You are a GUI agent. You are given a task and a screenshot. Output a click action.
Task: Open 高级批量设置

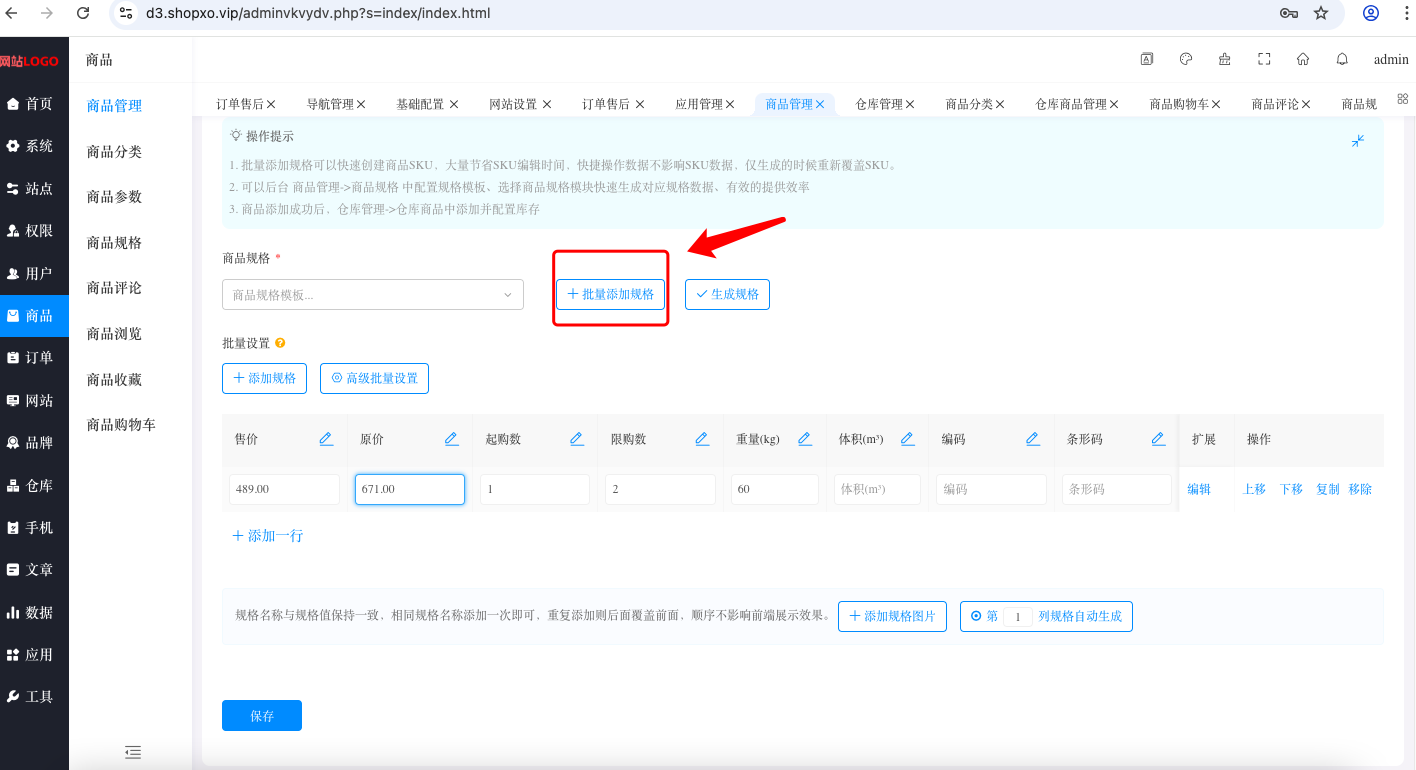[x=374, y=378]
